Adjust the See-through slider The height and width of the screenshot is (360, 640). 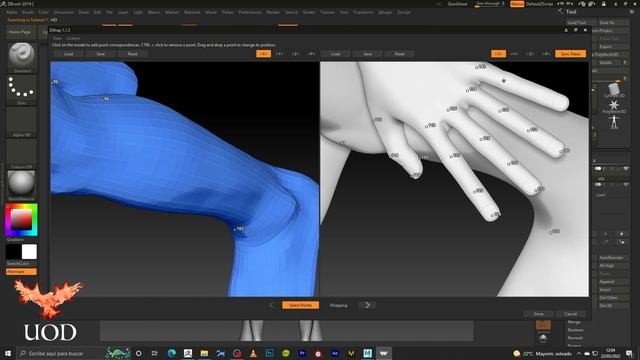point(490,4)
